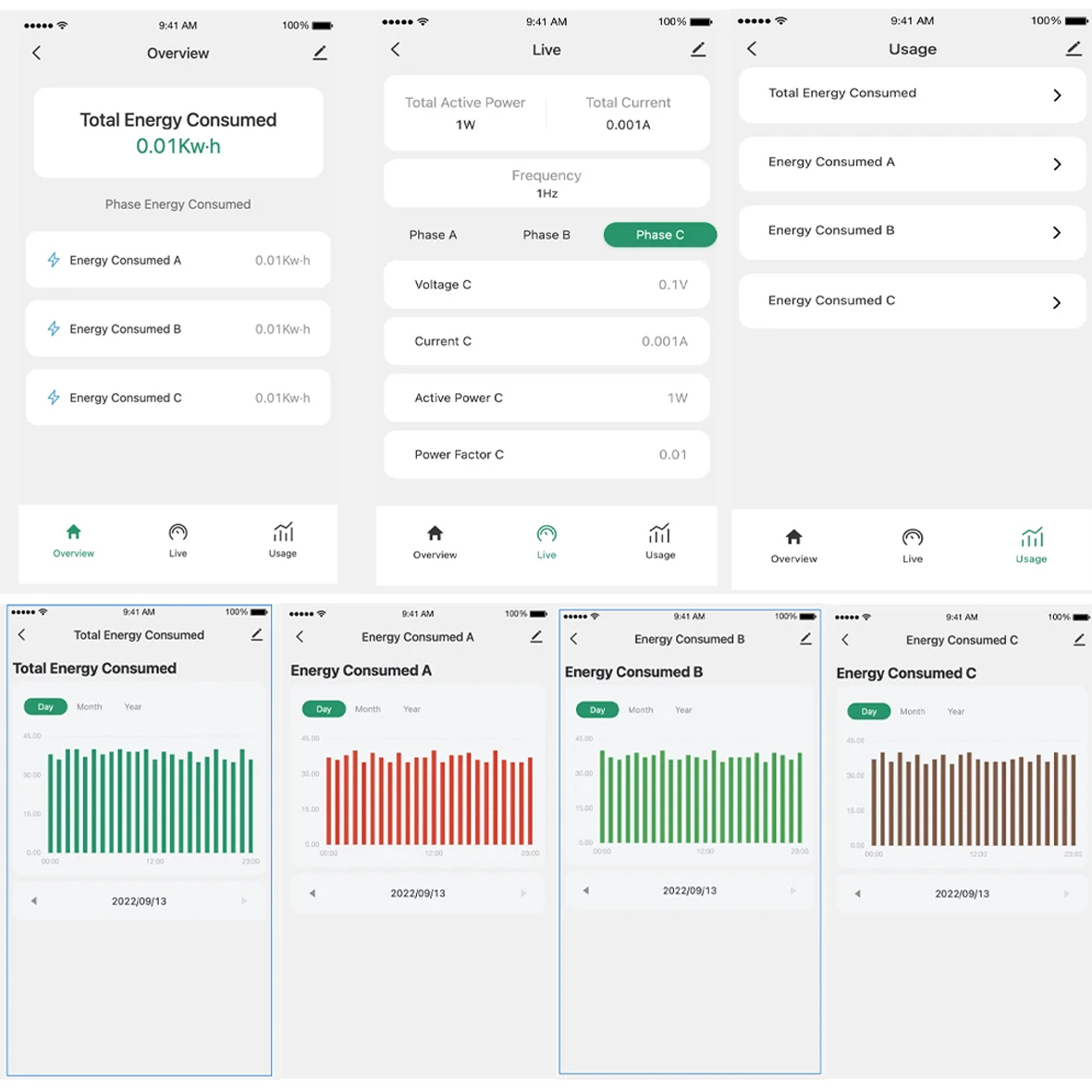The width and height of the screenshot is (1092, 1092).
Task: Tap the Energy Consumed A card on Overview
Action: coord(178,261)
